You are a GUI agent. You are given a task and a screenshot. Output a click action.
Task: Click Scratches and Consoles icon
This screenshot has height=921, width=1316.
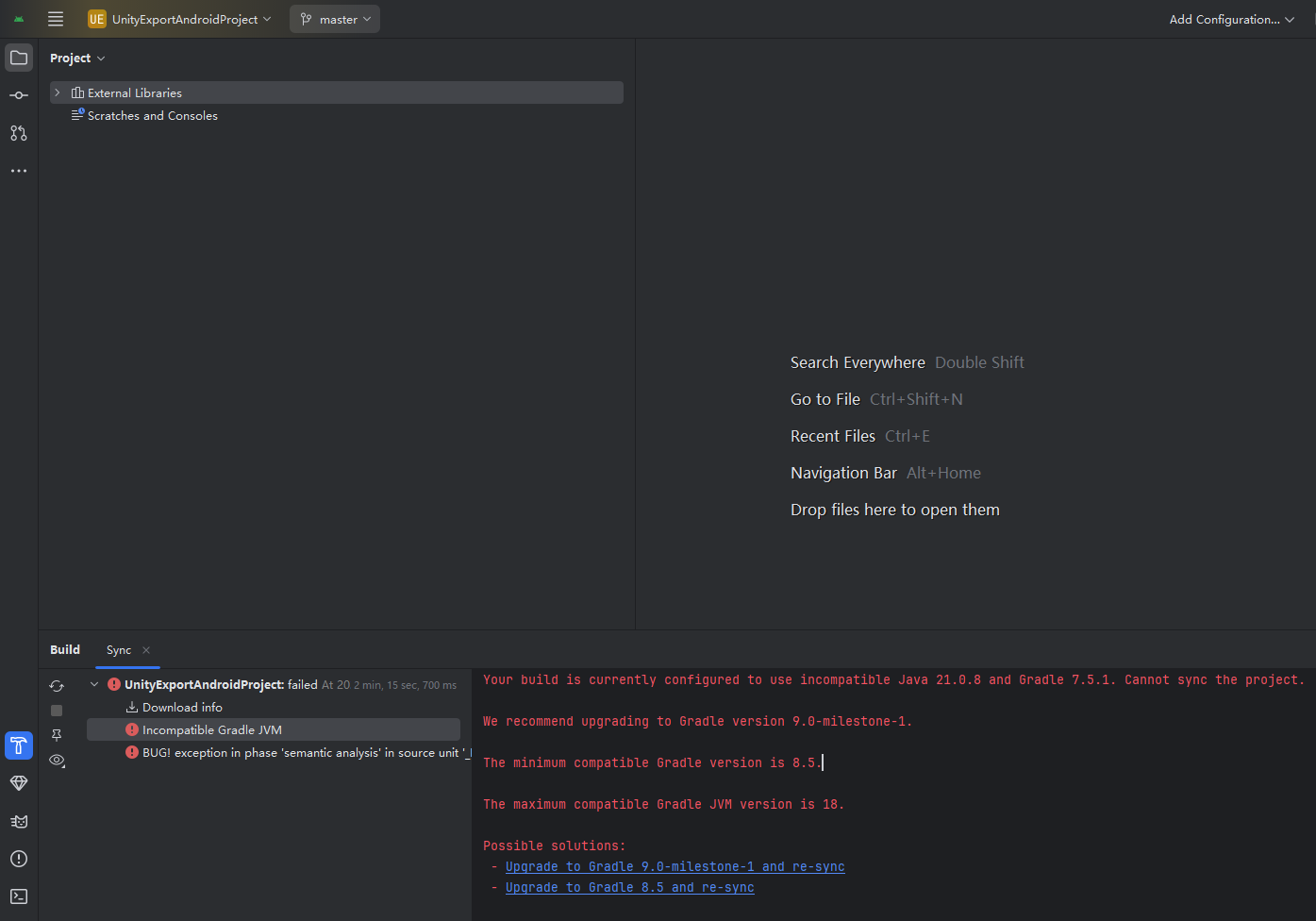(x=77, y=115)
